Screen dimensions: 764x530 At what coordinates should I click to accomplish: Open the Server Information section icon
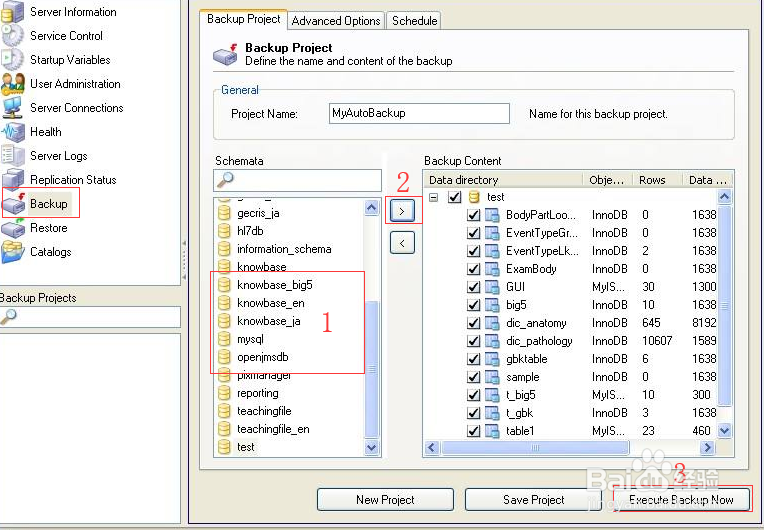point(13,12)
